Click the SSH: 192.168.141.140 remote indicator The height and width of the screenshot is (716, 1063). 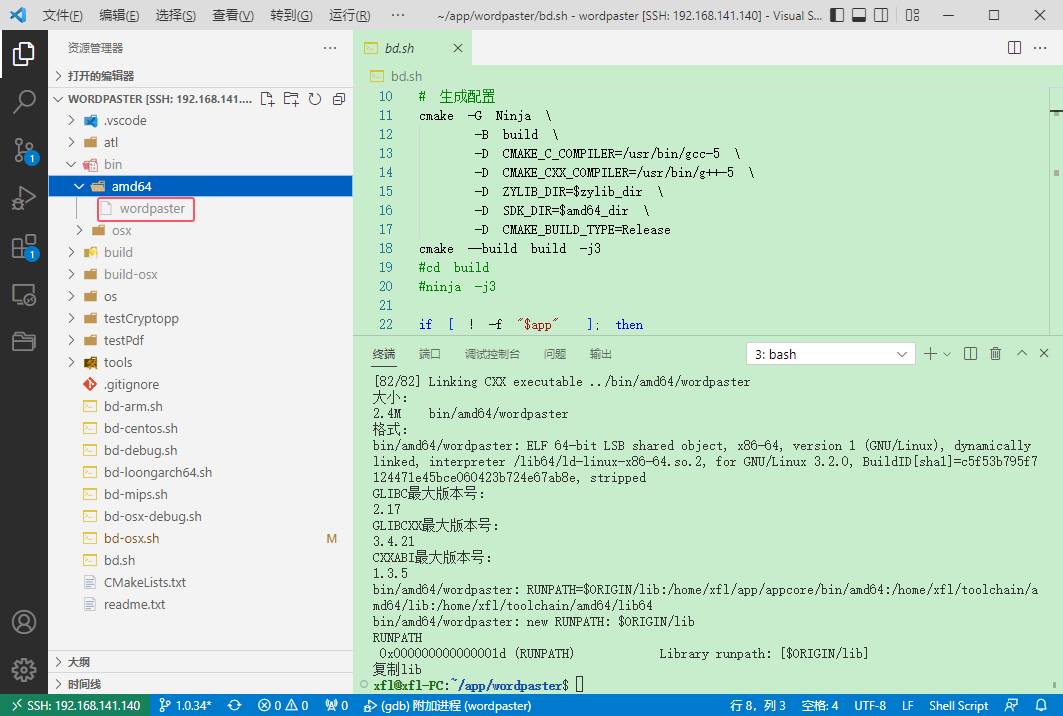75,705
